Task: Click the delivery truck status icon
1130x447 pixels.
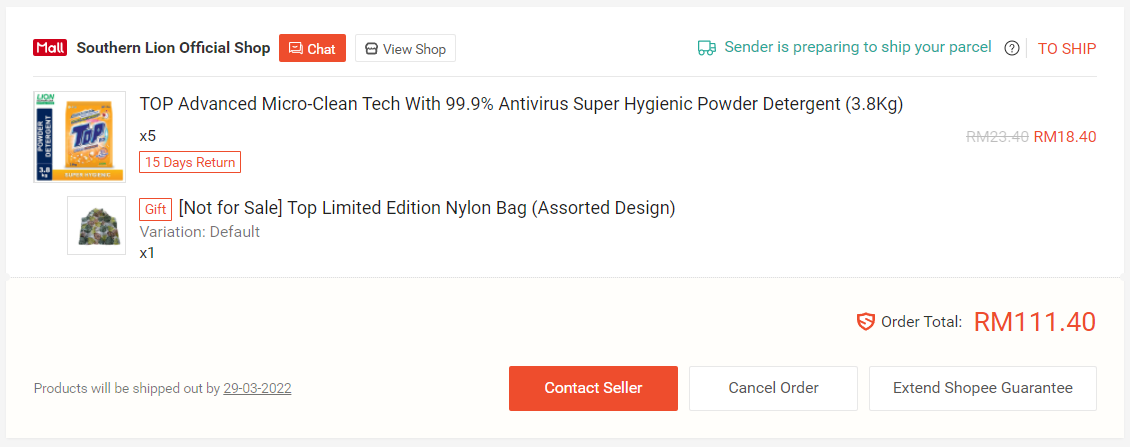Action: tap(707, 47)
